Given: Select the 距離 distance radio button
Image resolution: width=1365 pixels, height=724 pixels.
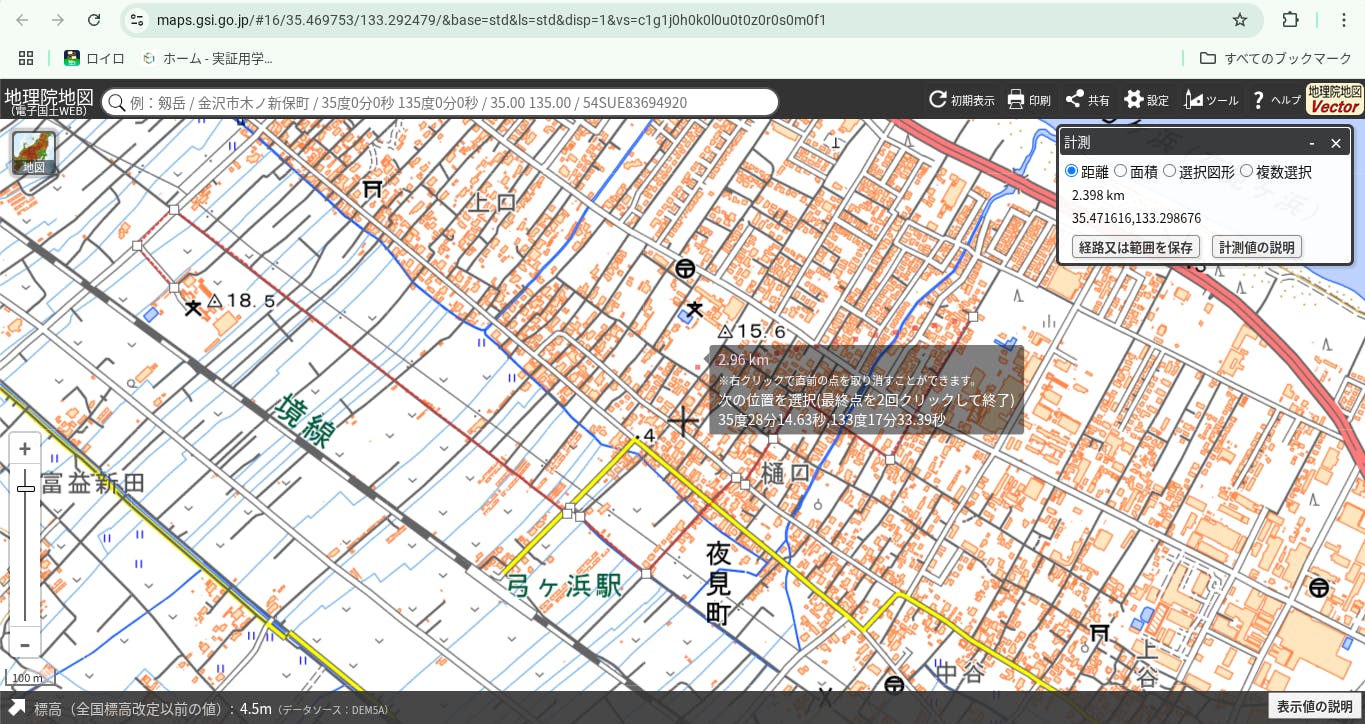Looking at the screenshot, I should tap(1072, 172).
